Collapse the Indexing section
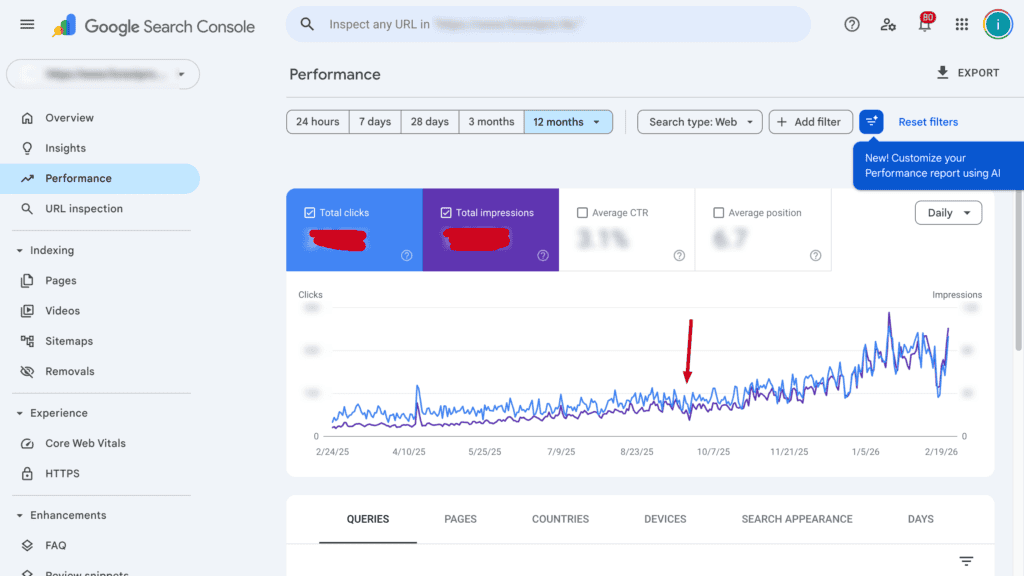 click(x=19, y=250)
